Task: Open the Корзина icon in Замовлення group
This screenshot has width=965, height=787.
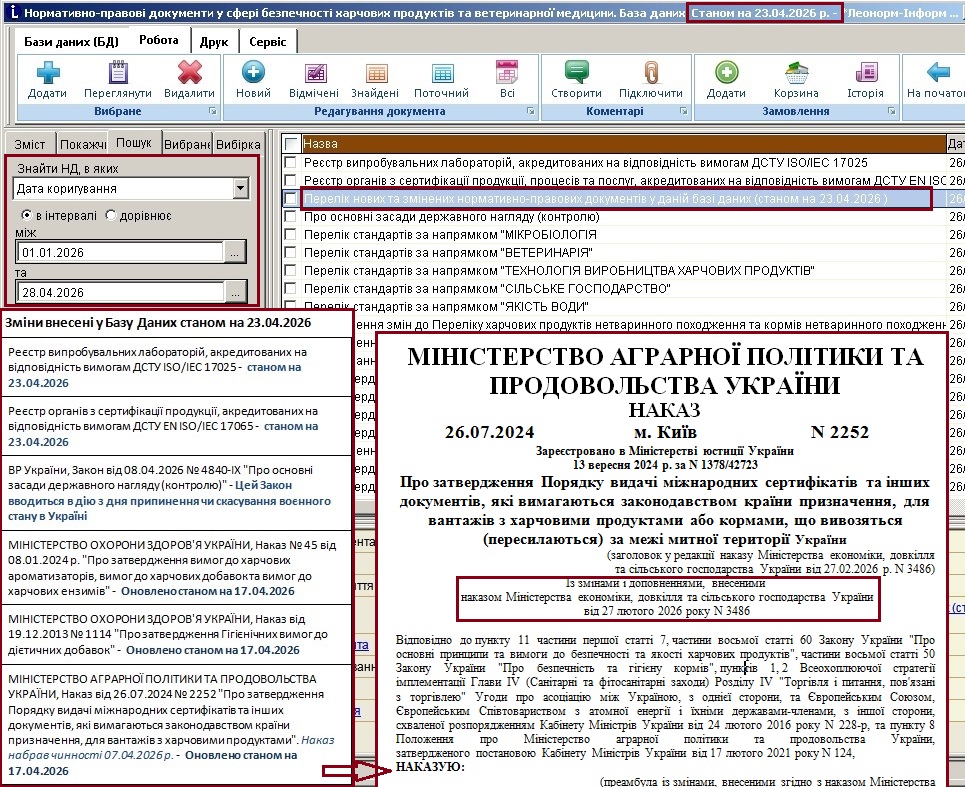Action: [795, 75]
